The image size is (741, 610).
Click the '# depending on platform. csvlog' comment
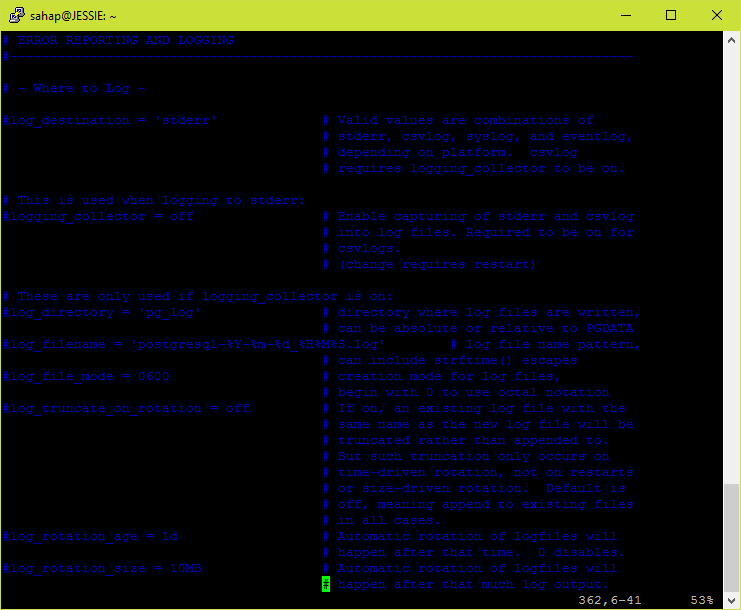pyautogui.click(x=450, y=153)
